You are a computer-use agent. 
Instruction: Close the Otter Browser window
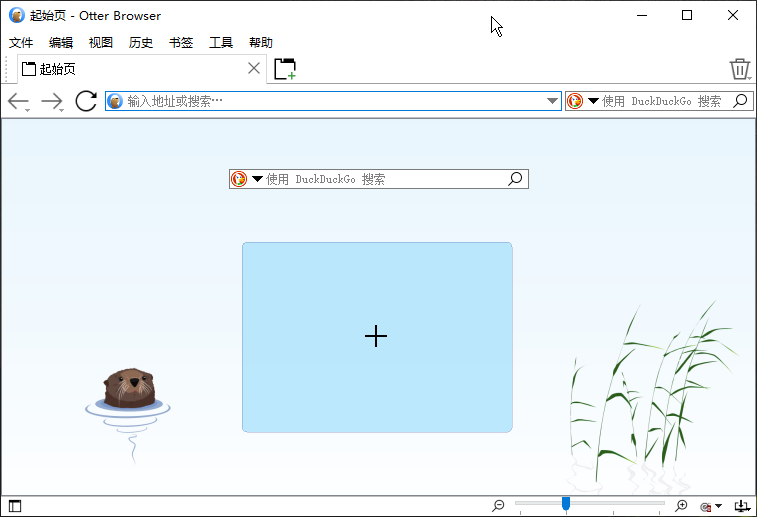point(732,15)
